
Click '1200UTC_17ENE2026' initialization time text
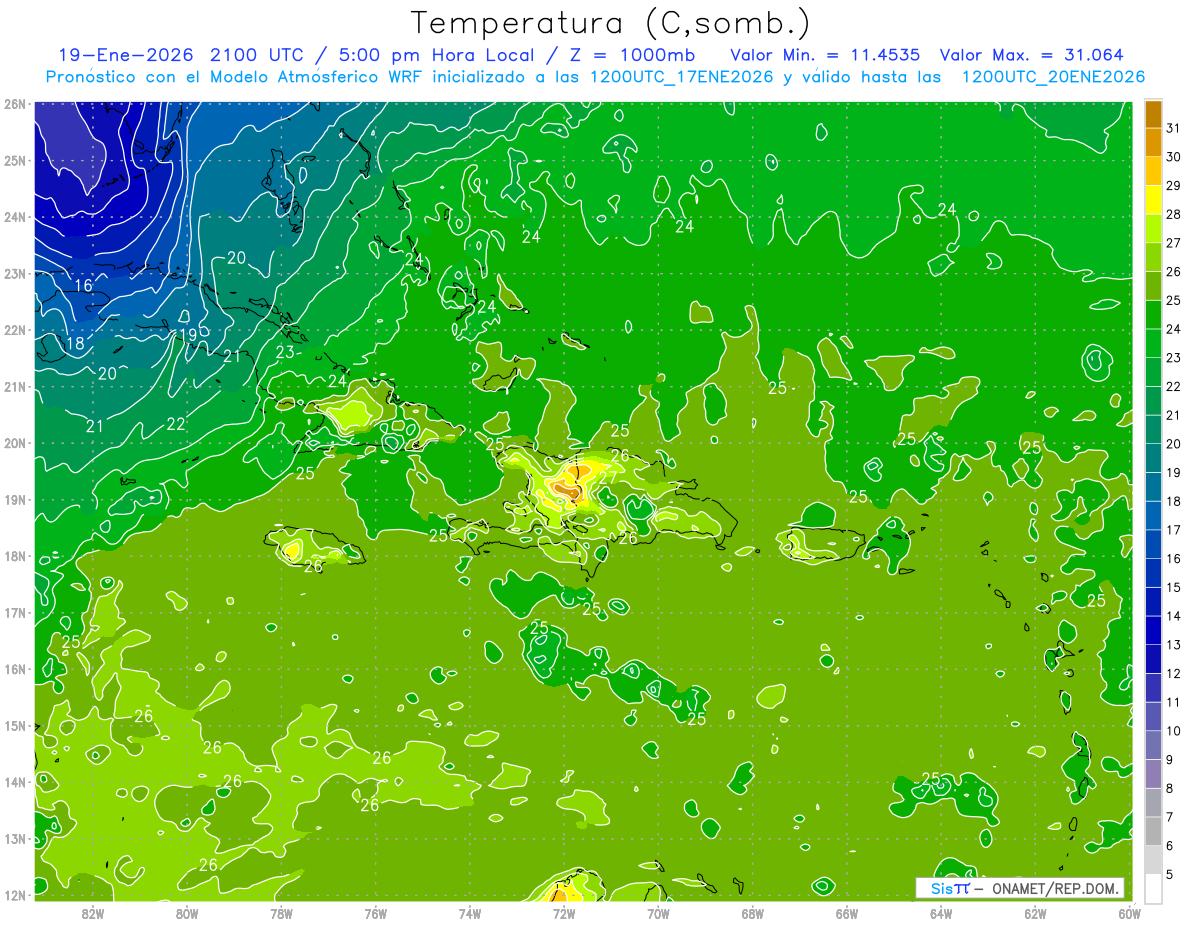(680, 77)
